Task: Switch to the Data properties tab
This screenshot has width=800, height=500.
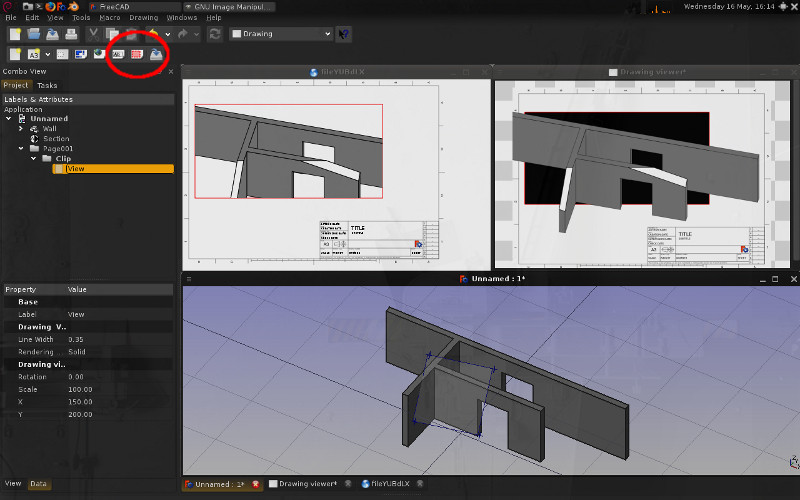Action: (x=38, y=484)
